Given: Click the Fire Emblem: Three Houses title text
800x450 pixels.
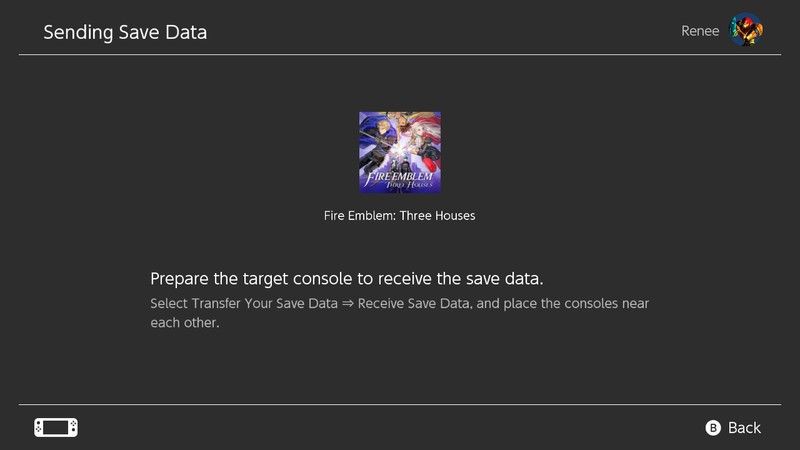Looking at the screenshot, I should [400, 215].
